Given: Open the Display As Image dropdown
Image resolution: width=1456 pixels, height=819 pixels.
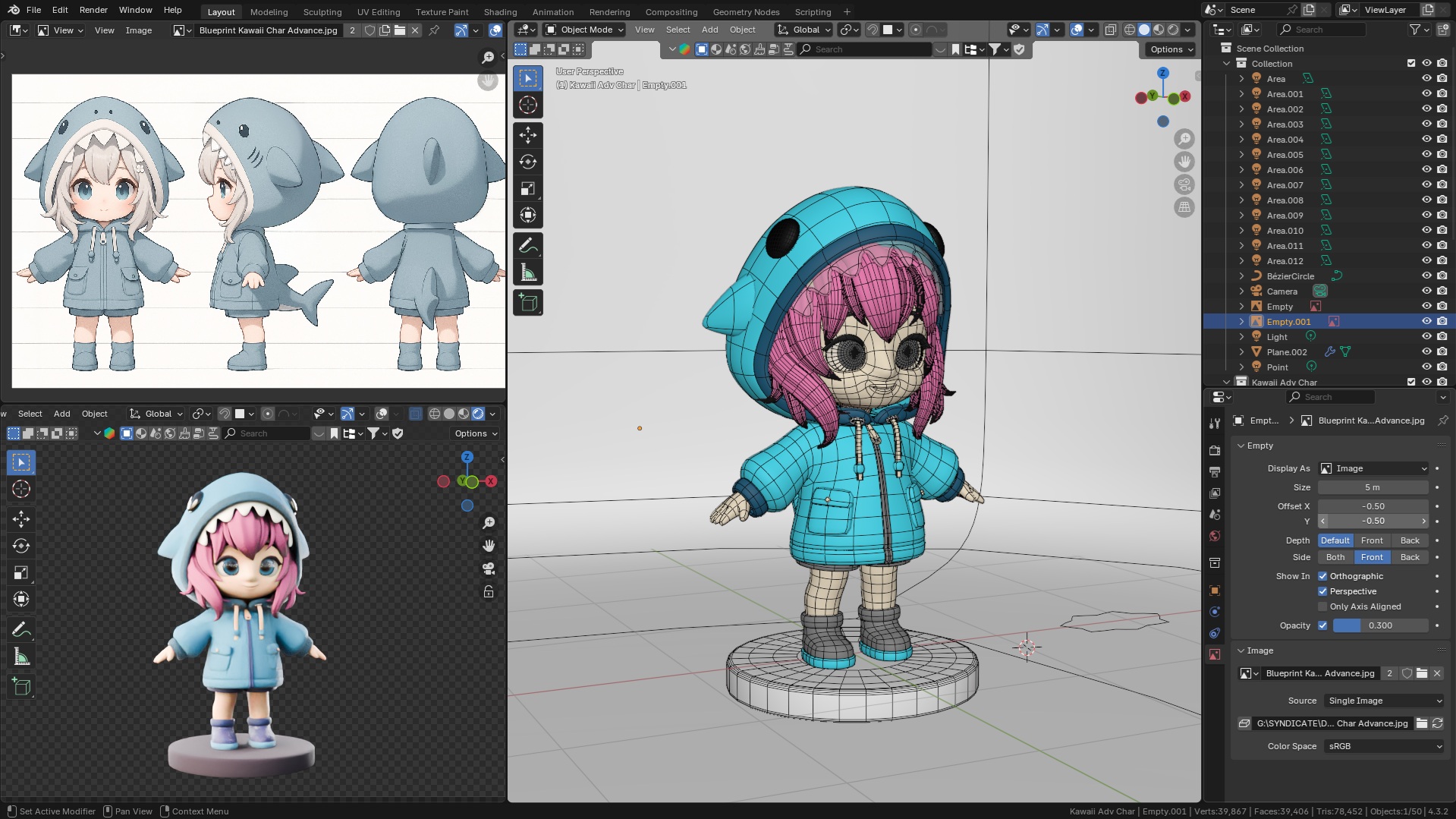Looking at the screenshot, I should pyautogui.click(x=1373, y=468).
